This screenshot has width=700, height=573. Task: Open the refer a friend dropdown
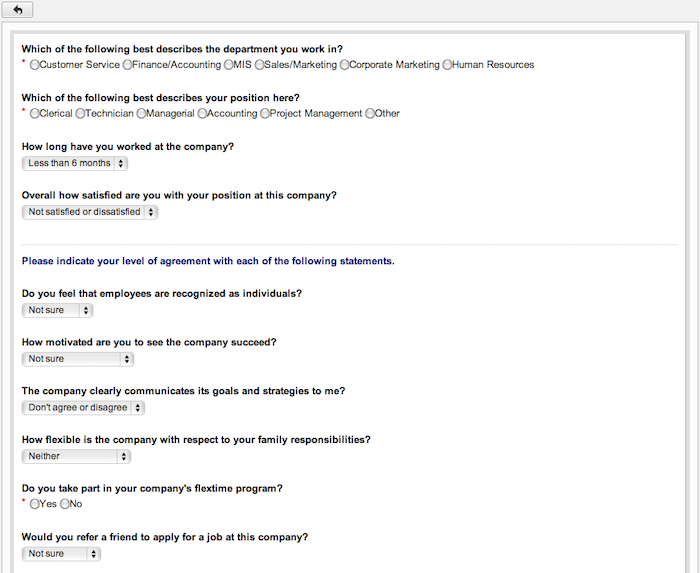(61, 554)
